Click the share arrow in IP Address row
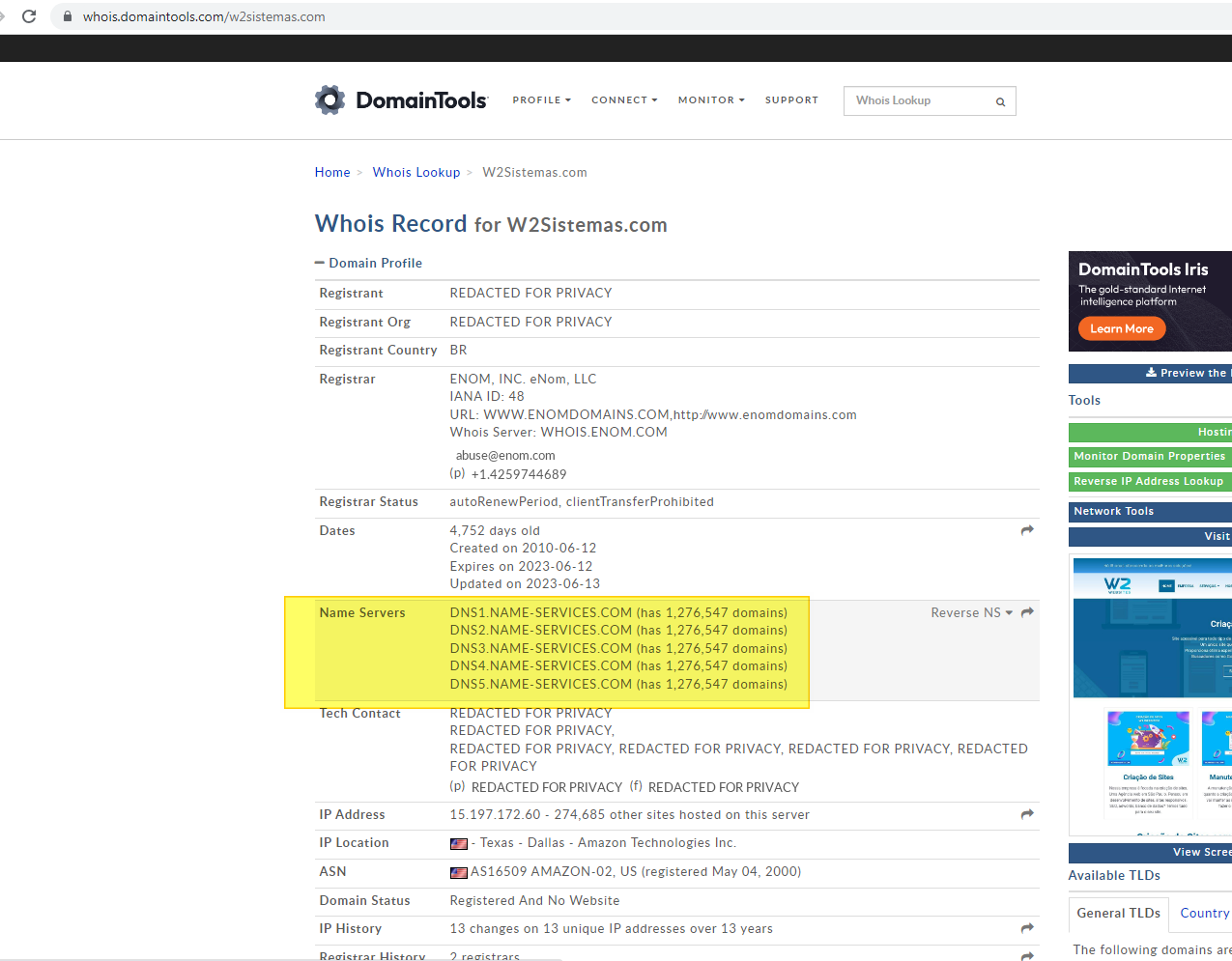 [1027, 814]
